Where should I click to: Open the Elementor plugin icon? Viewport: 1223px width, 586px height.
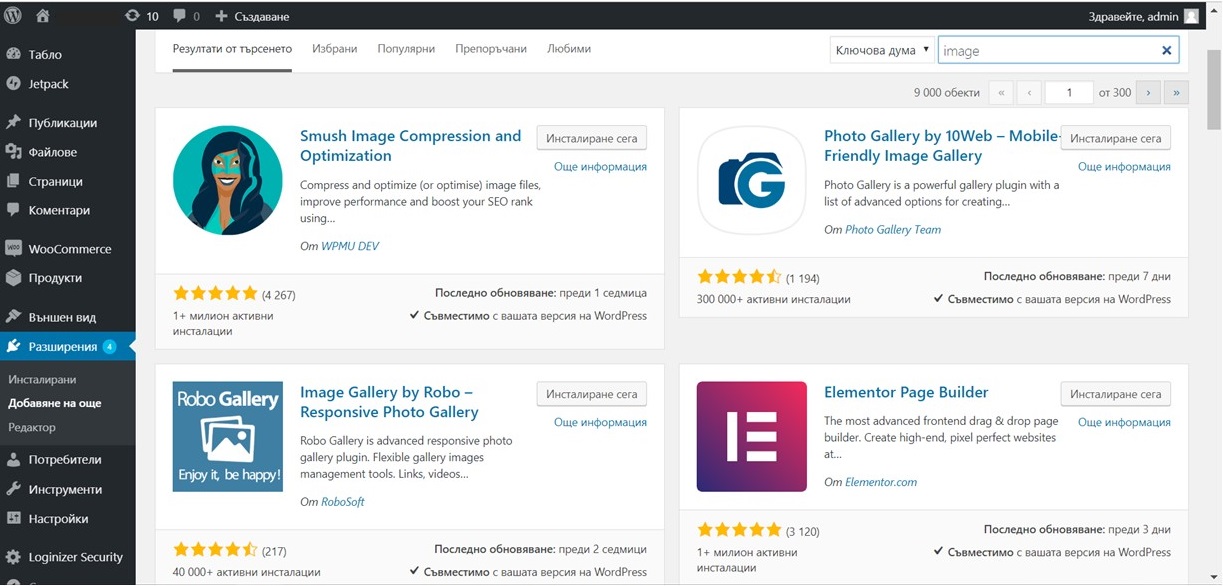pyautogui.click(x=751, y=436)
